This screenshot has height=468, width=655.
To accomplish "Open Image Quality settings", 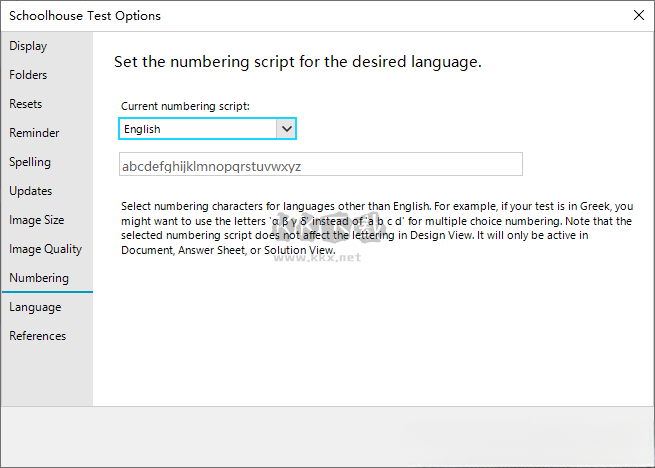I will tap(46, 249).
